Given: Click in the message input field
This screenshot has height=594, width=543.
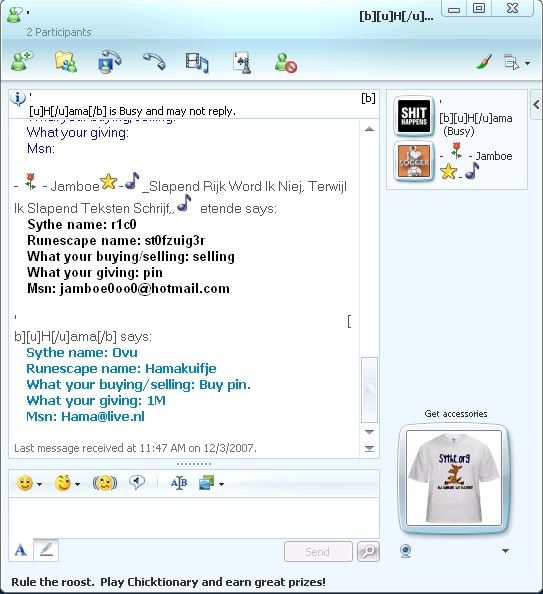Looking at the screenshot, I should (x=194, y=517).
